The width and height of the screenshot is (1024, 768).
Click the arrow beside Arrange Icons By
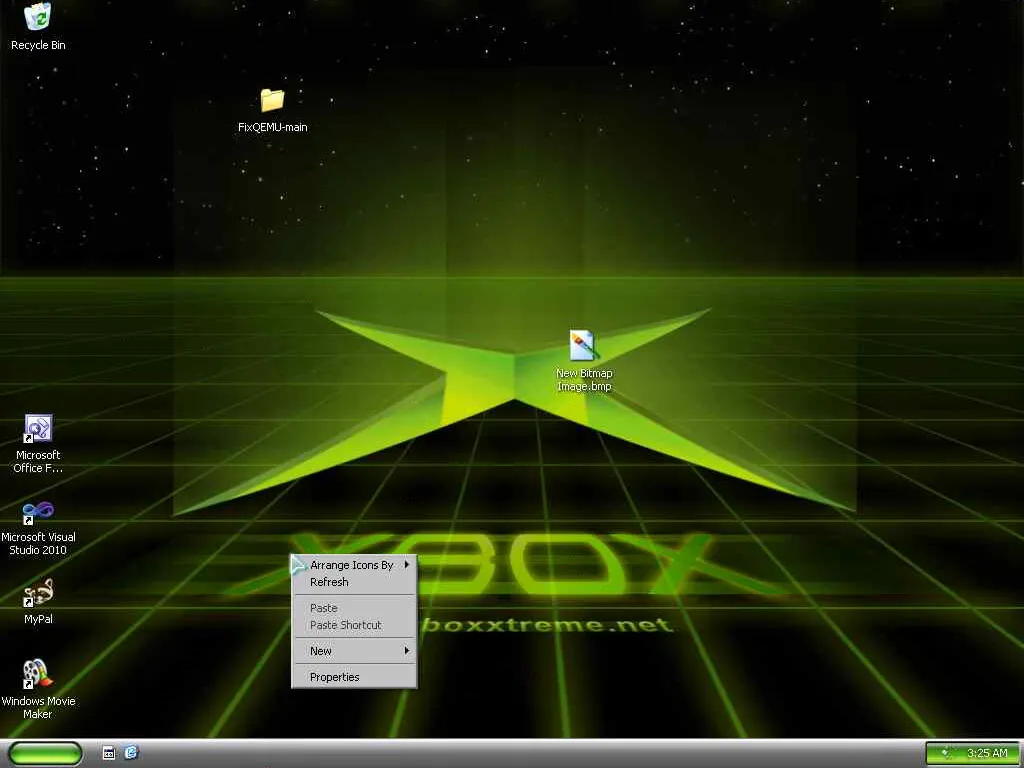click(x=407, y=564)
